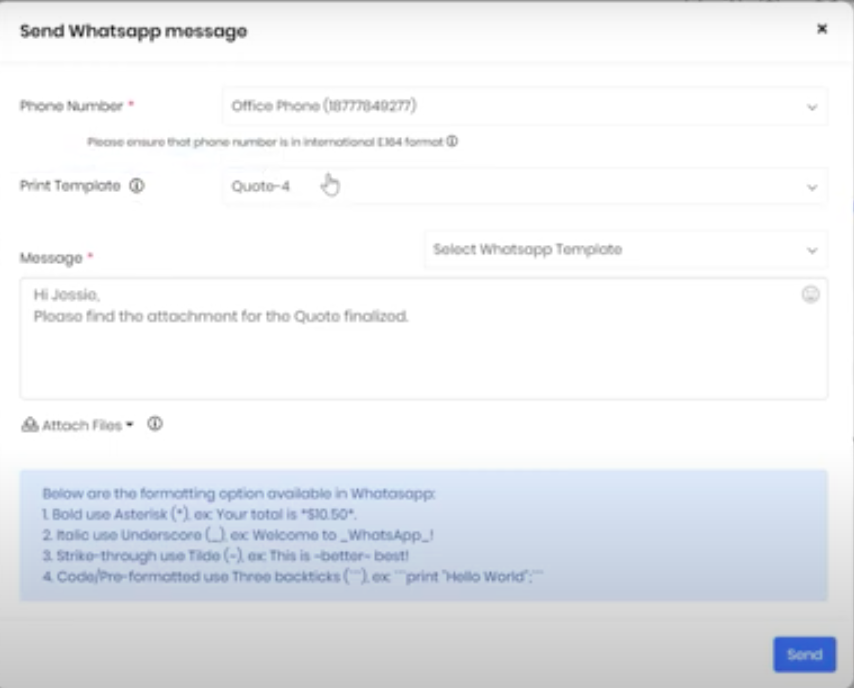Open the Print Template Quote-4 dropdown

tap(525, 186)
